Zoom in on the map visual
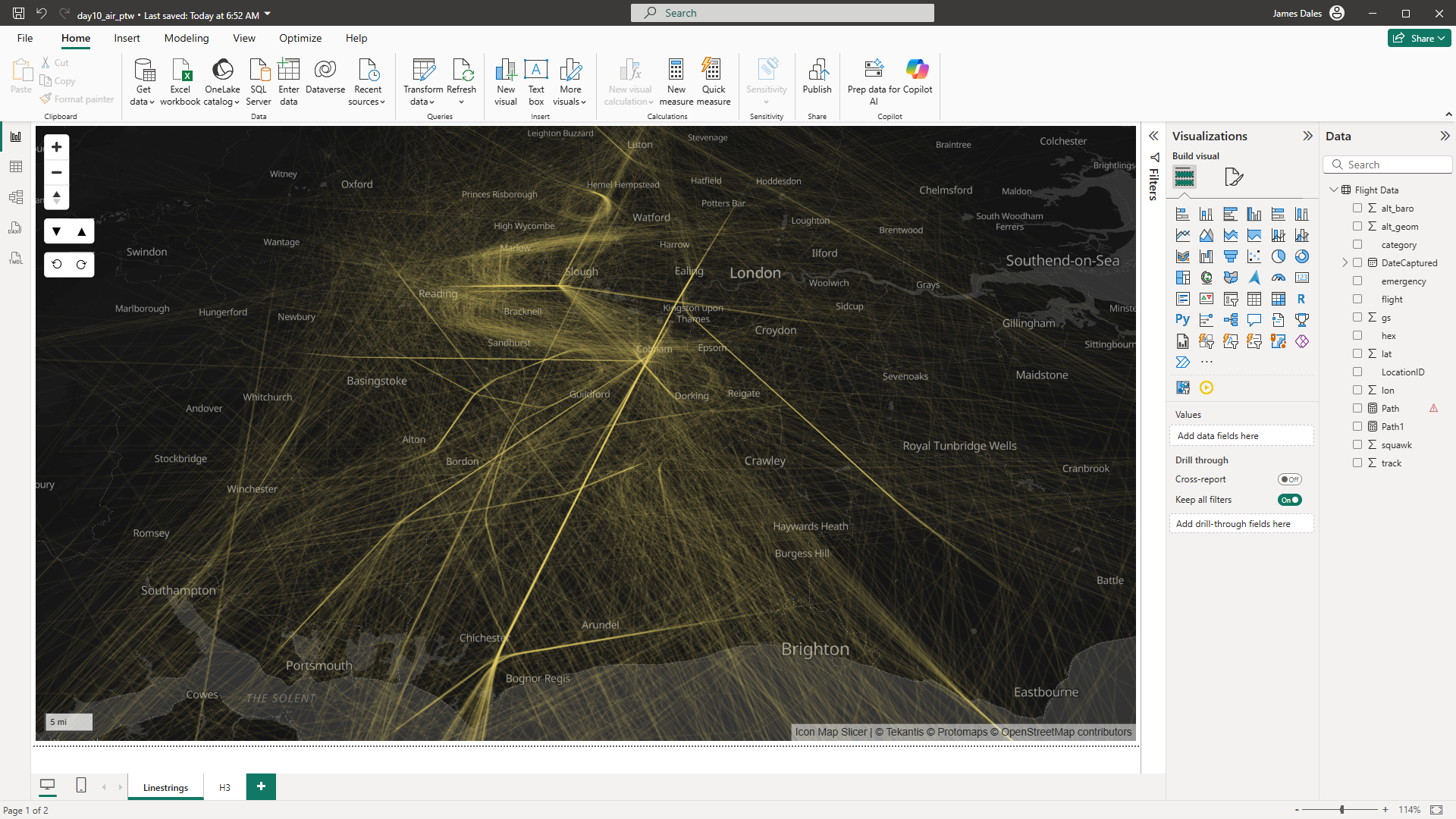The height and width of the screenshot is (819, 1456). 56,147
